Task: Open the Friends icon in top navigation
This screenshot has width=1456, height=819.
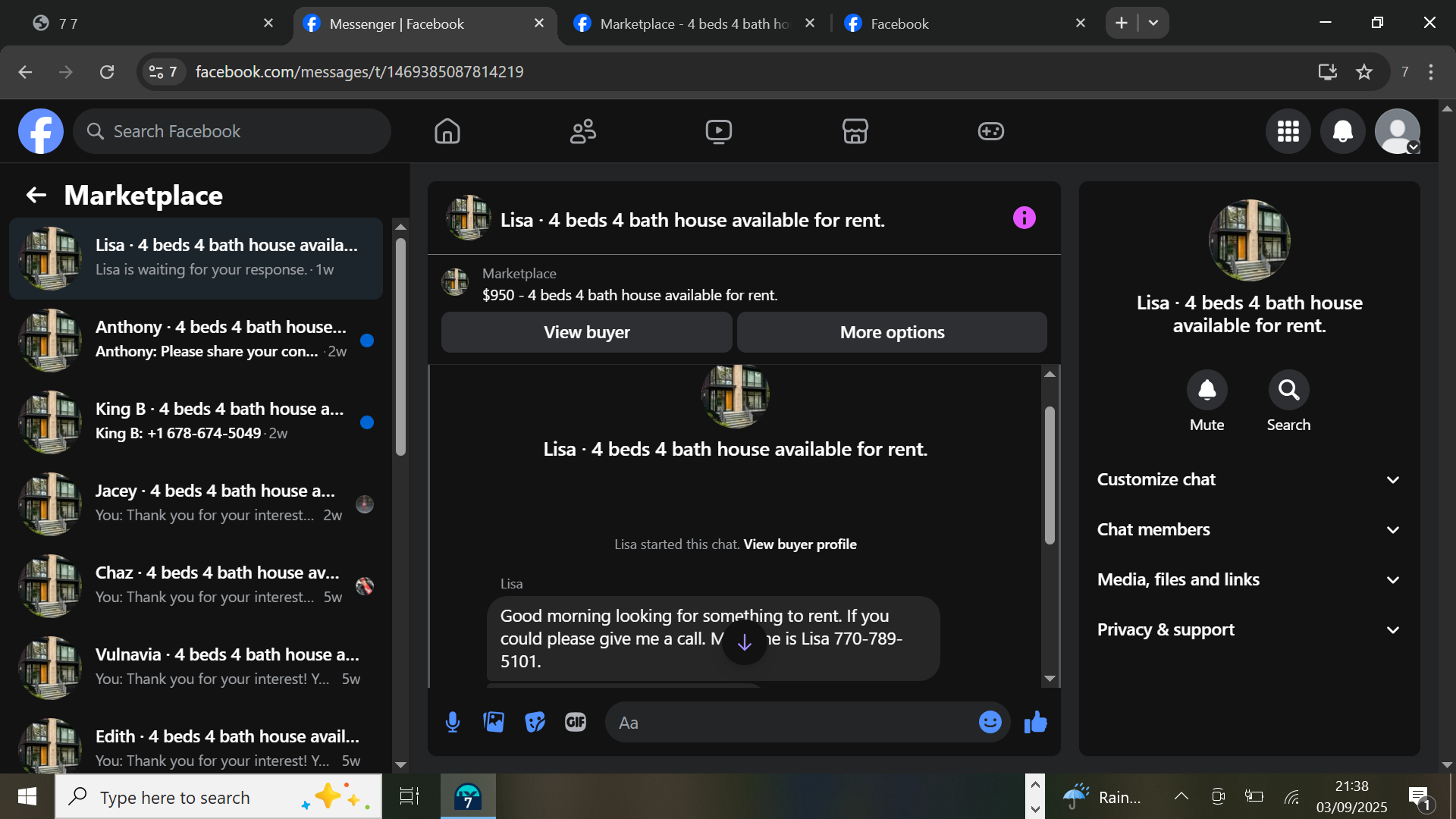Action: pos(583,131)
